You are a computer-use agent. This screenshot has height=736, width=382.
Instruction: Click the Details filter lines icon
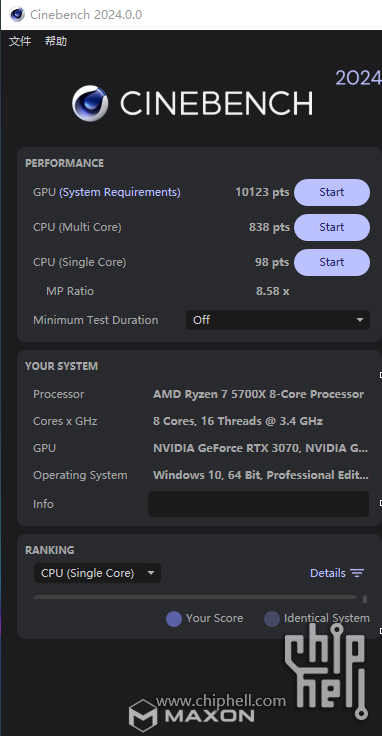pos(357,573)
